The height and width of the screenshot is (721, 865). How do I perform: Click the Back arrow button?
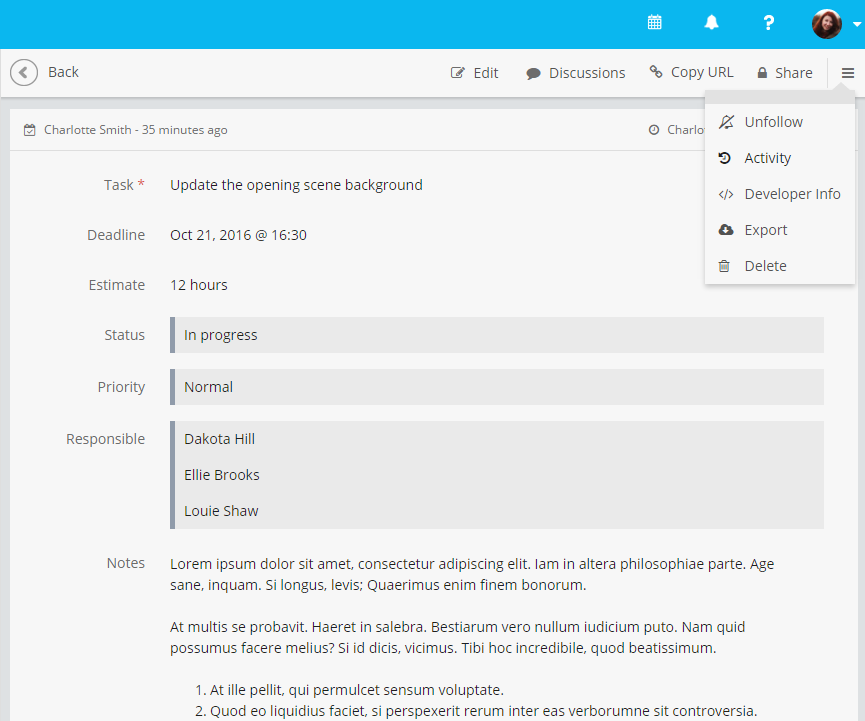(25, 72)
